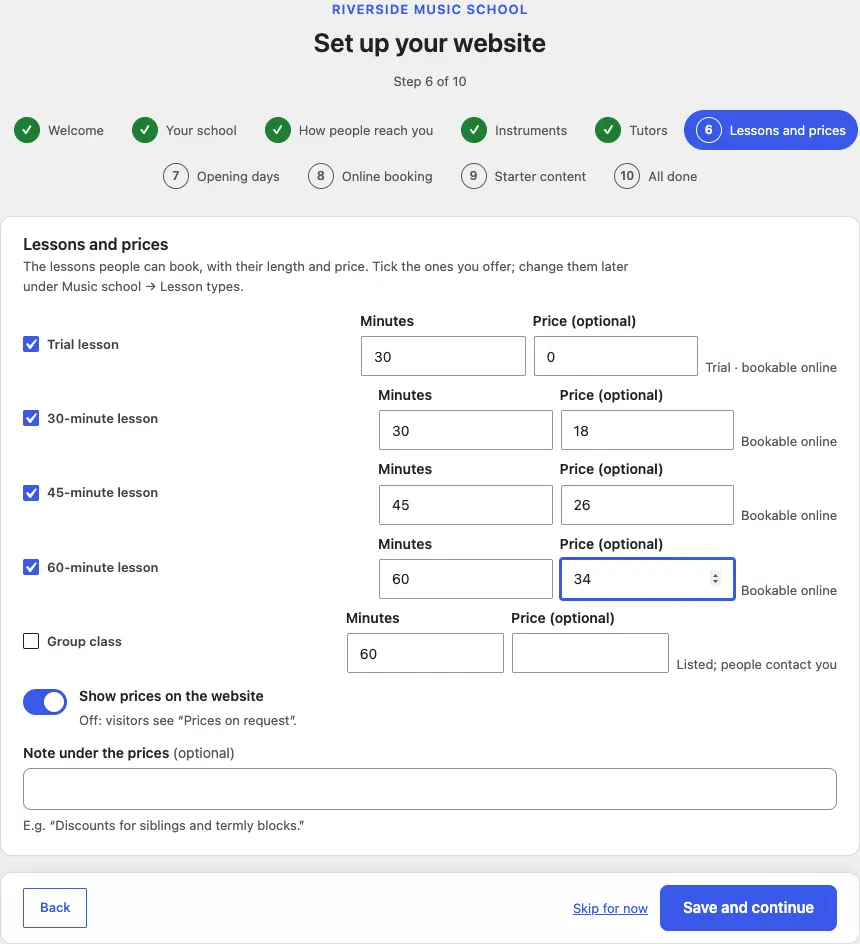
Task: Click the Trial lesson label
Action: point(83,344)
